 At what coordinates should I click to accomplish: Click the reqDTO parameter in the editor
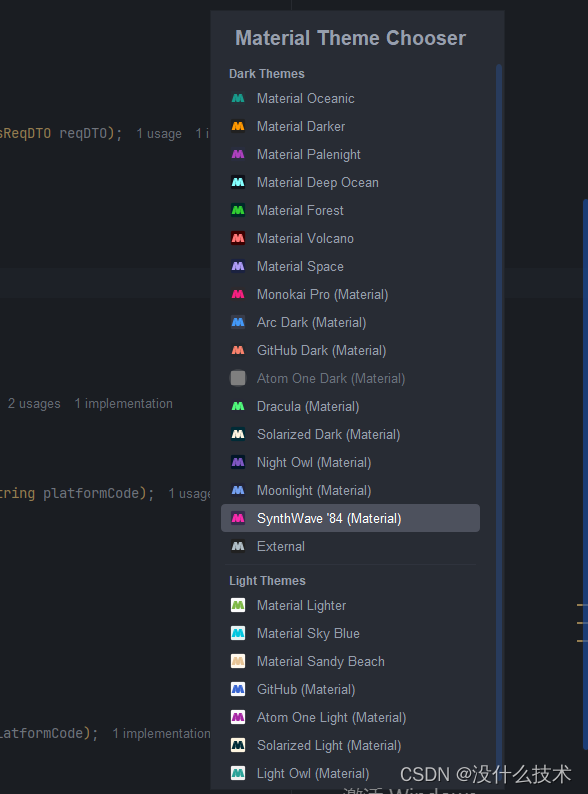(x=83, y=133)
